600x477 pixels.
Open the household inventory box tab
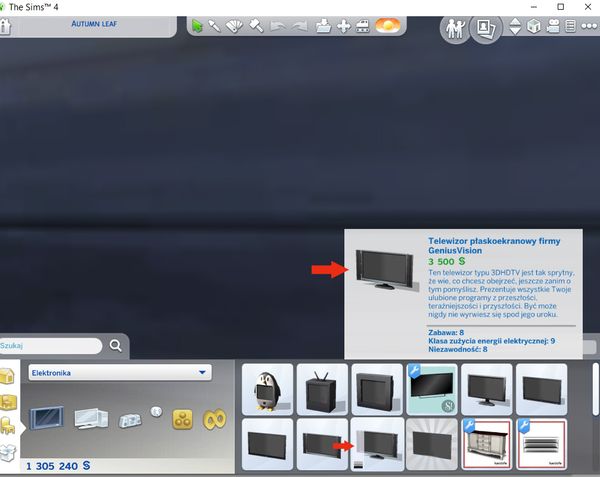tap(8, 453)
